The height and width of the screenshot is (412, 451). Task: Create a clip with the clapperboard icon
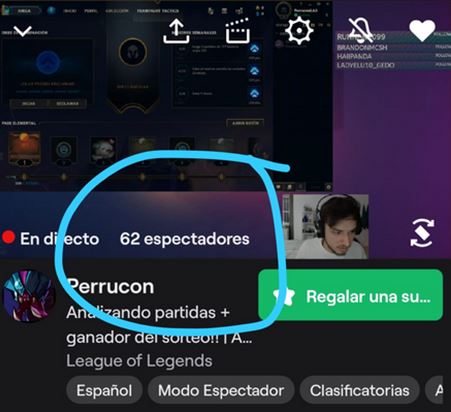click(x=238, y=31)
